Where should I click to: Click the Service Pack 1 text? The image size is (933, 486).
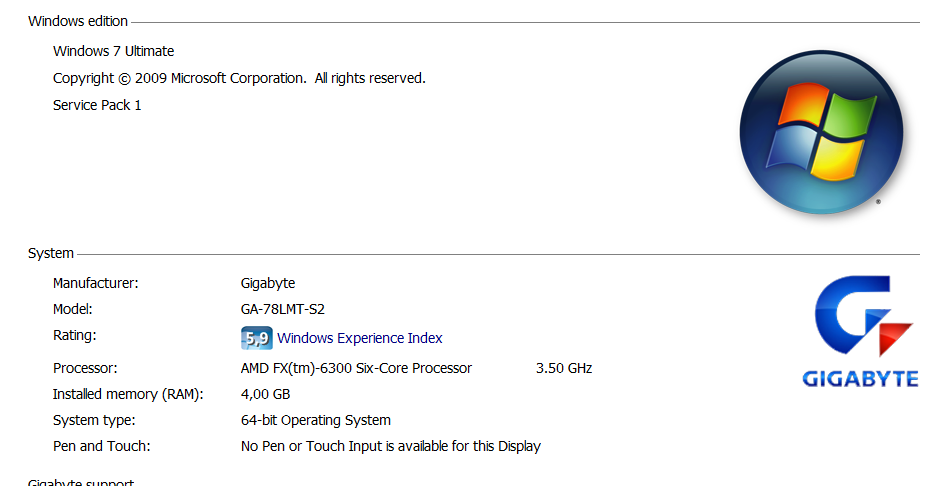pyautogui.click(x=97, y=105)
